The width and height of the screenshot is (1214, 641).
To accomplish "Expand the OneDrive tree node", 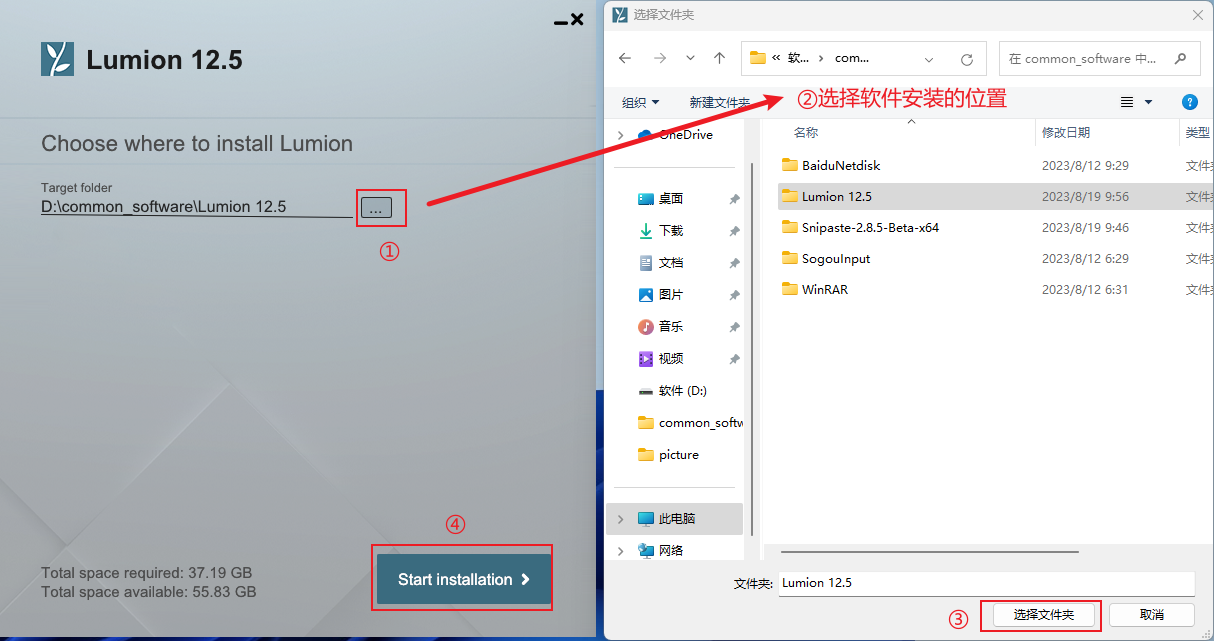I will (x=621, y=134).
